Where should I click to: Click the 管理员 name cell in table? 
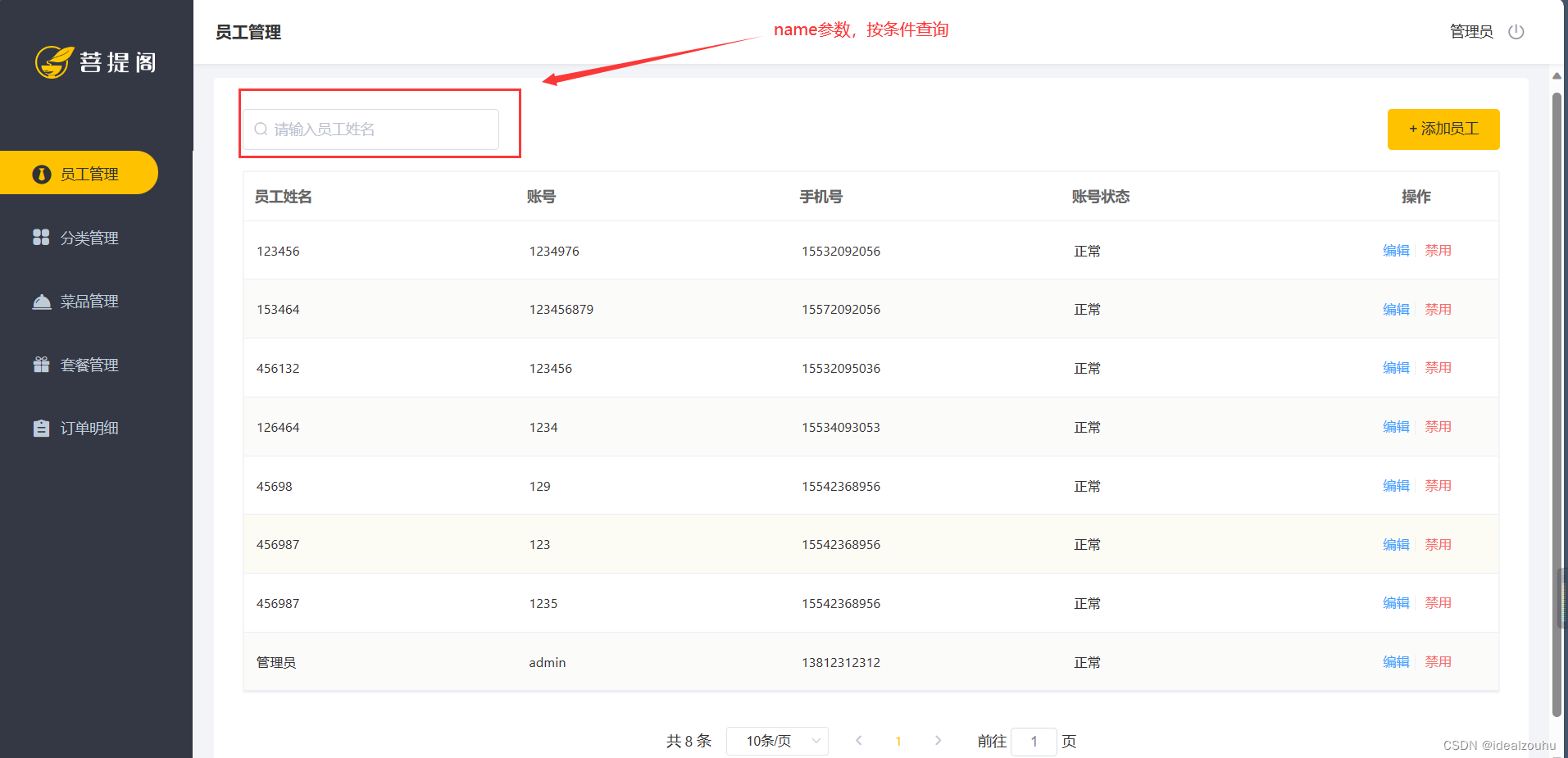point(276,663)
